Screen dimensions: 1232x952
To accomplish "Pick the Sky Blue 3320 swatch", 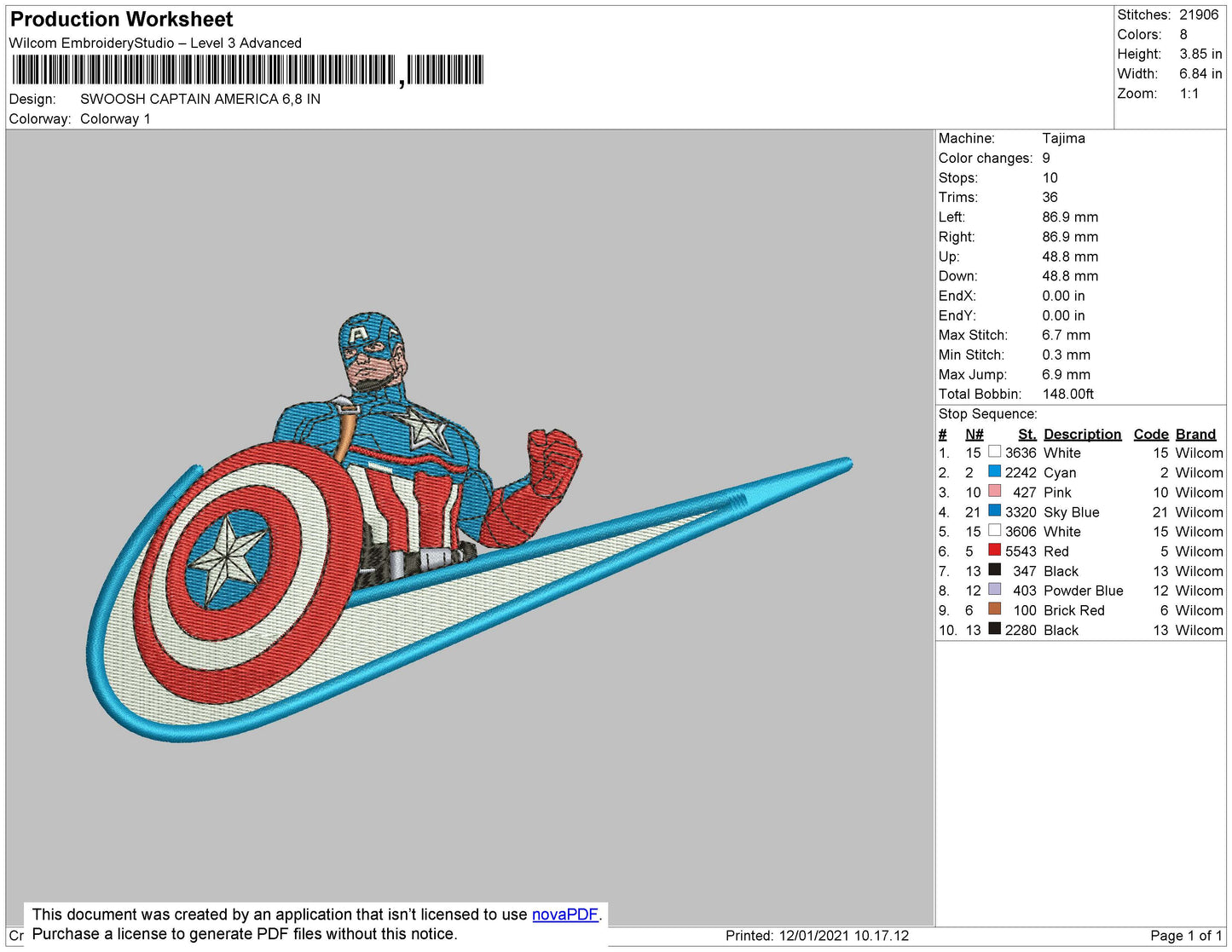I will pyautogui.click(x=994, y=511).
